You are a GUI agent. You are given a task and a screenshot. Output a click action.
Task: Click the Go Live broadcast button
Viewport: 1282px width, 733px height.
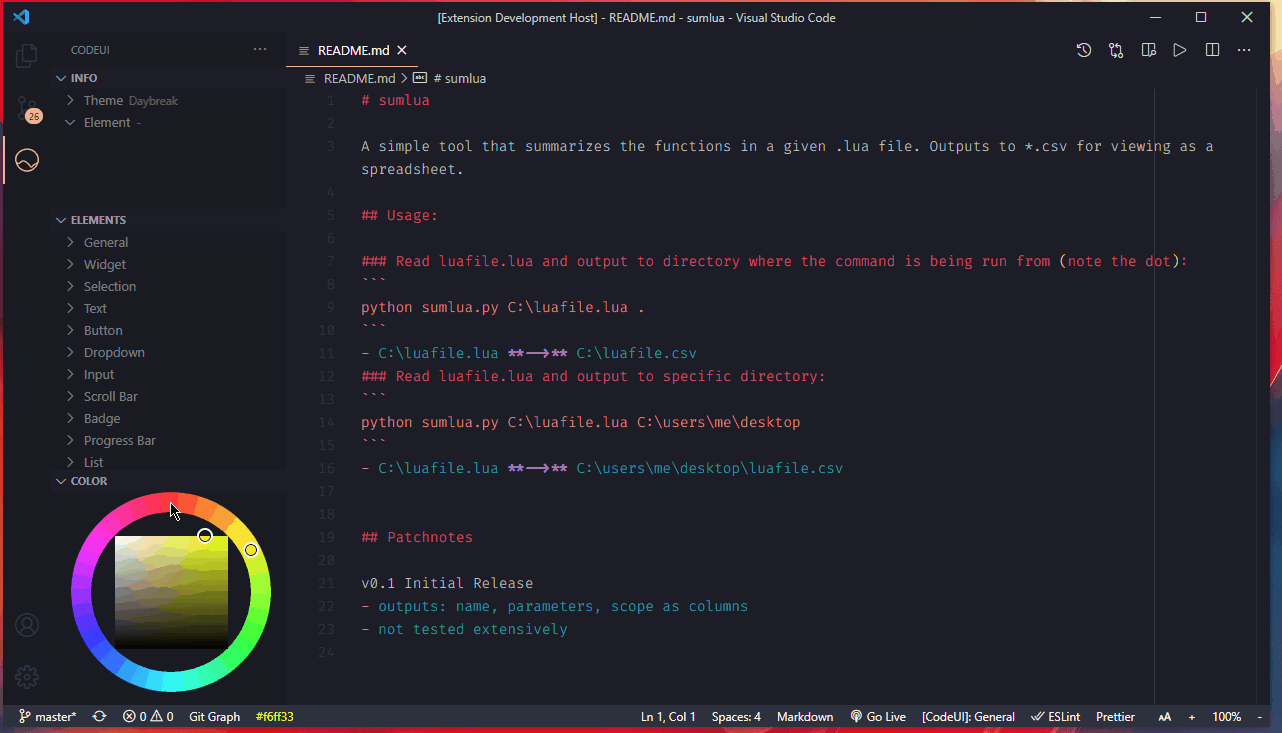pyautogui.click(x=878, y=717)
